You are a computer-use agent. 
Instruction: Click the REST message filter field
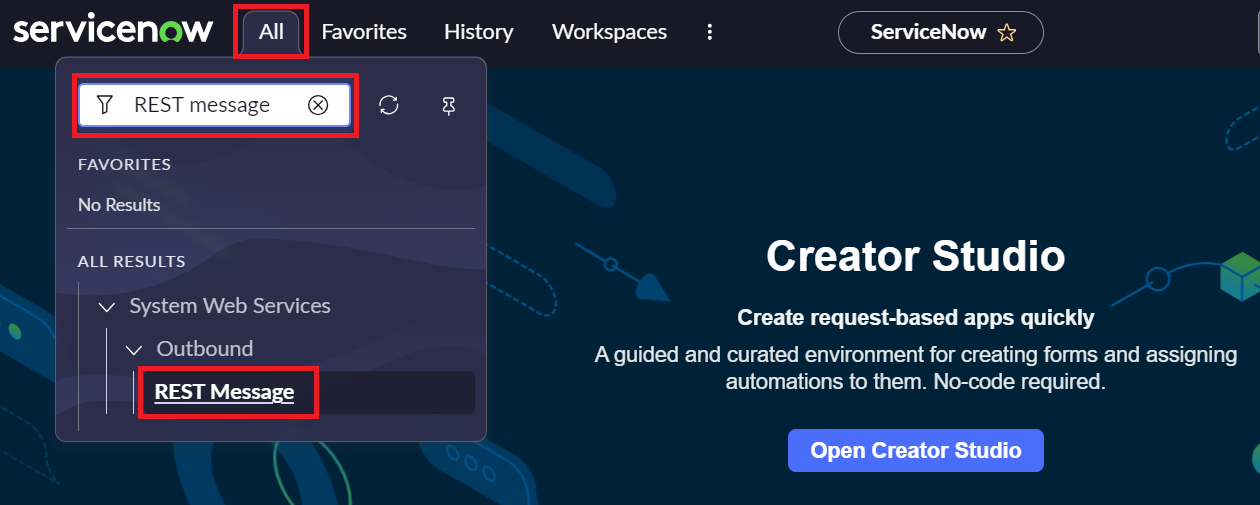[x=215, y=105]
